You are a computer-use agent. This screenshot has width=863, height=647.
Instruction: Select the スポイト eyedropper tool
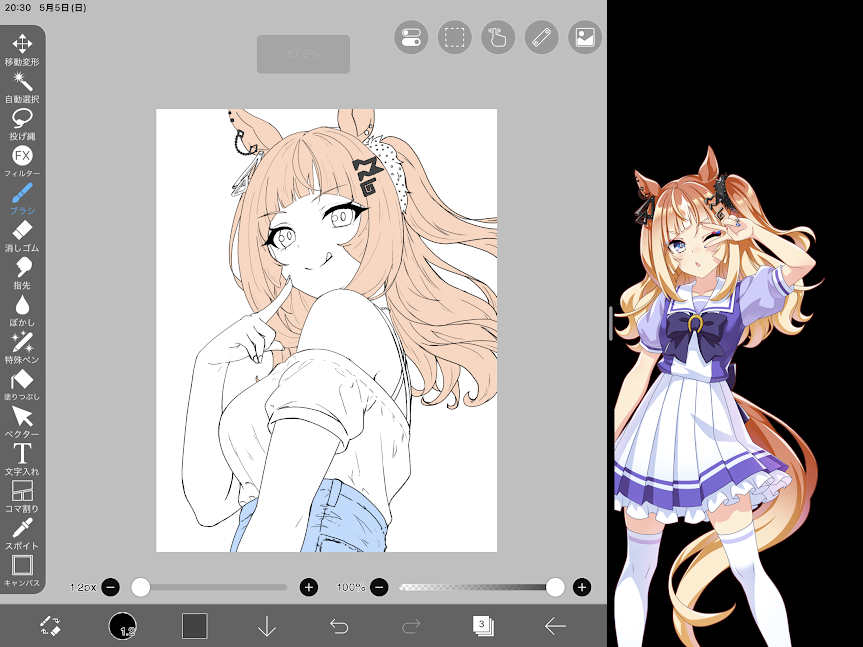coord(22,533)
